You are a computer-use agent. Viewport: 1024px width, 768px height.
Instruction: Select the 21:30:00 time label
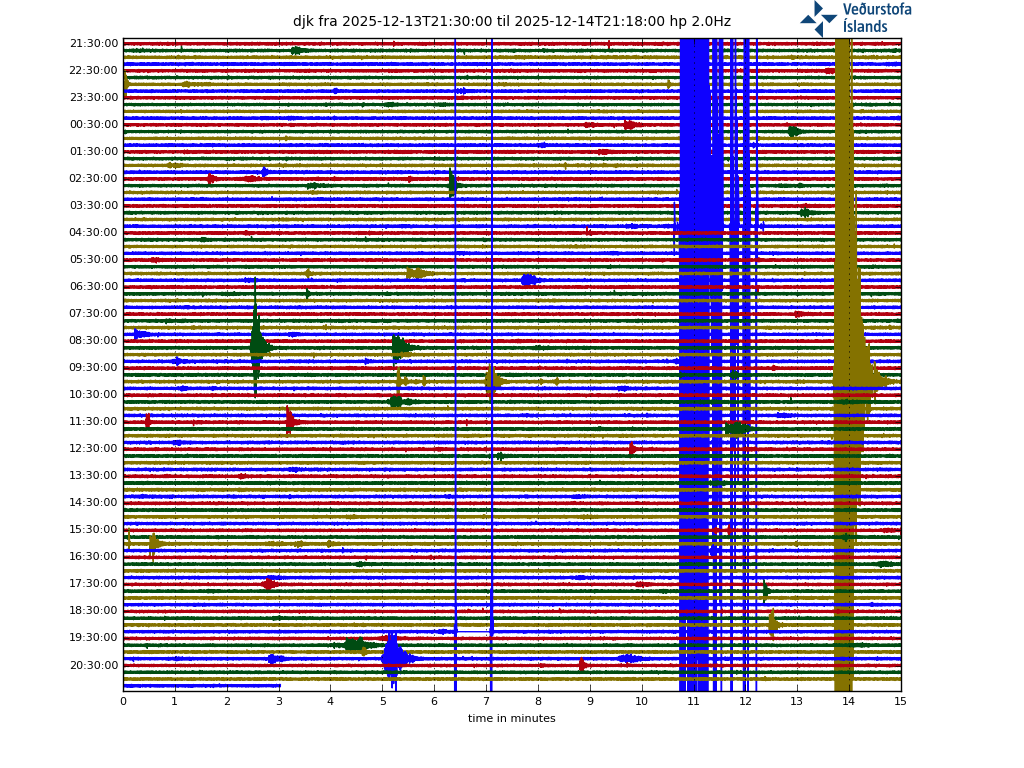94,44
